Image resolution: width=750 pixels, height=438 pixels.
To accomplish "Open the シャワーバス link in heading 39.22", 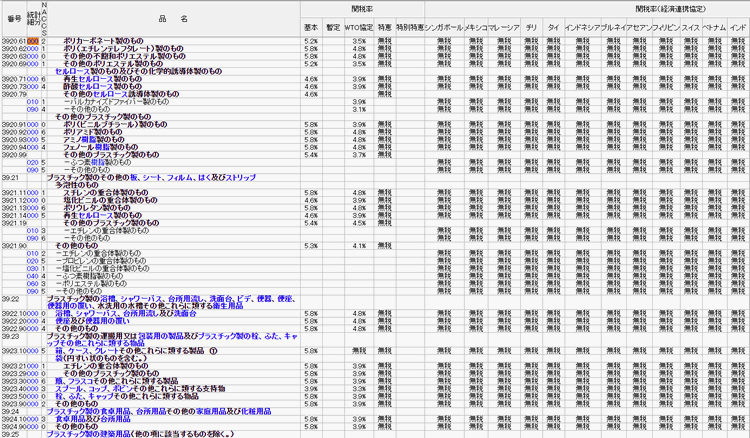I will (141, 299).
